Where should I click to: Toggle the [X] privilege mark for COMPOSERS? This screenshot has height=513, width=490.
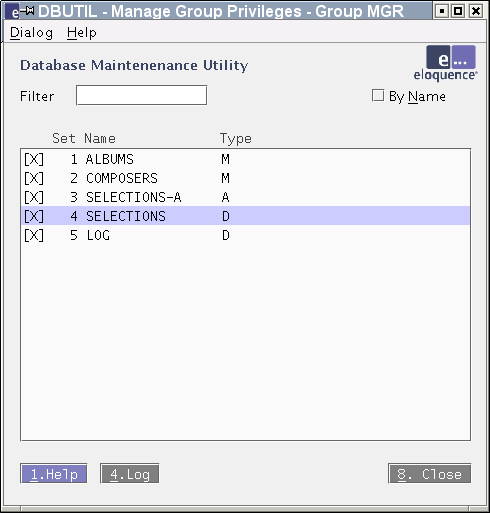[x=34, y=178]
